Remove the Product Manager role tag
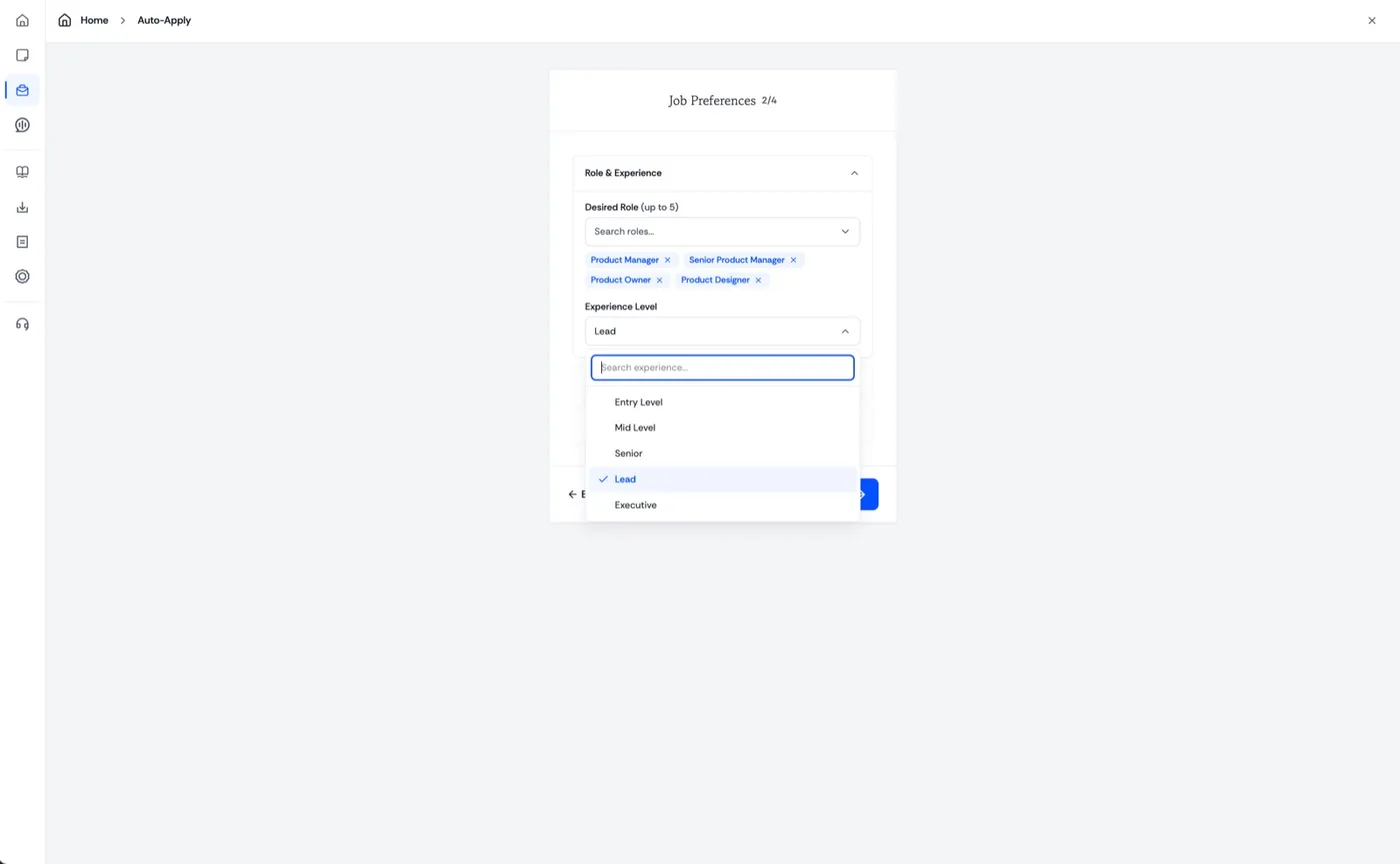The width and height of the screenshot is (1400, 864). [667, 260]
